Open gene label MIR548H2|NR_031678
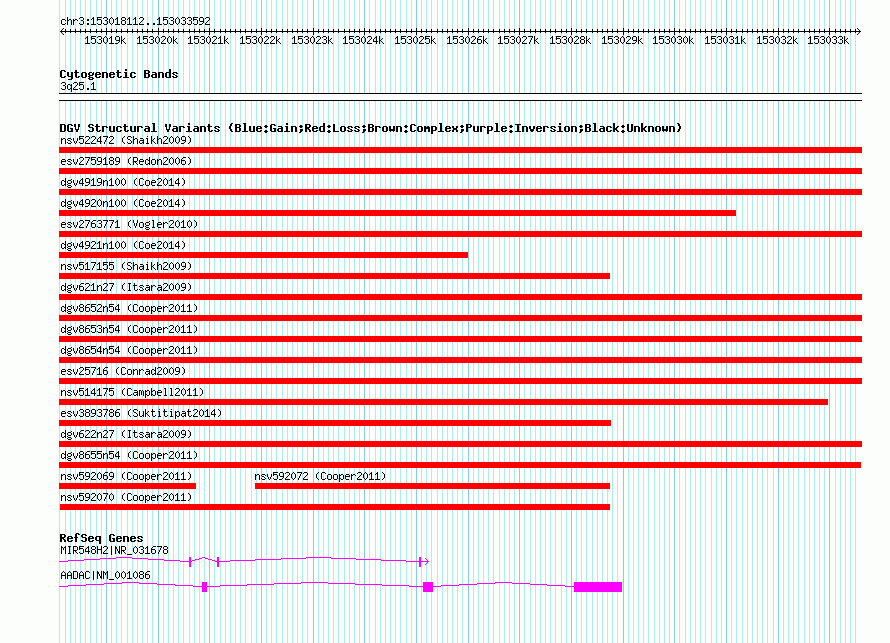 tap(114, 550)
